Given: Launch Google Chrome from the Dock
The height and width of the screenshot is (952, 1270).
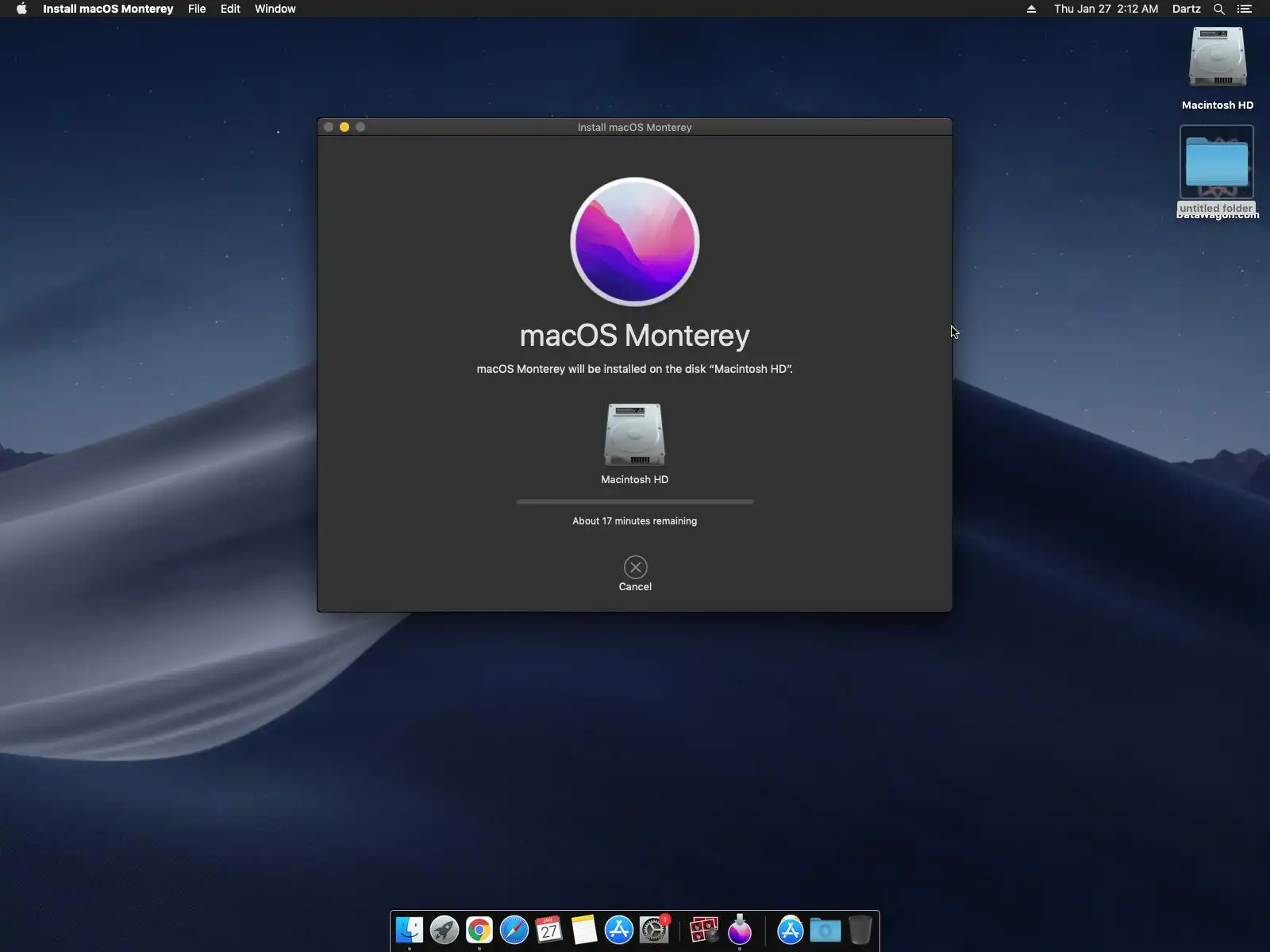Looking at the screenshot, I should (479, 930).
